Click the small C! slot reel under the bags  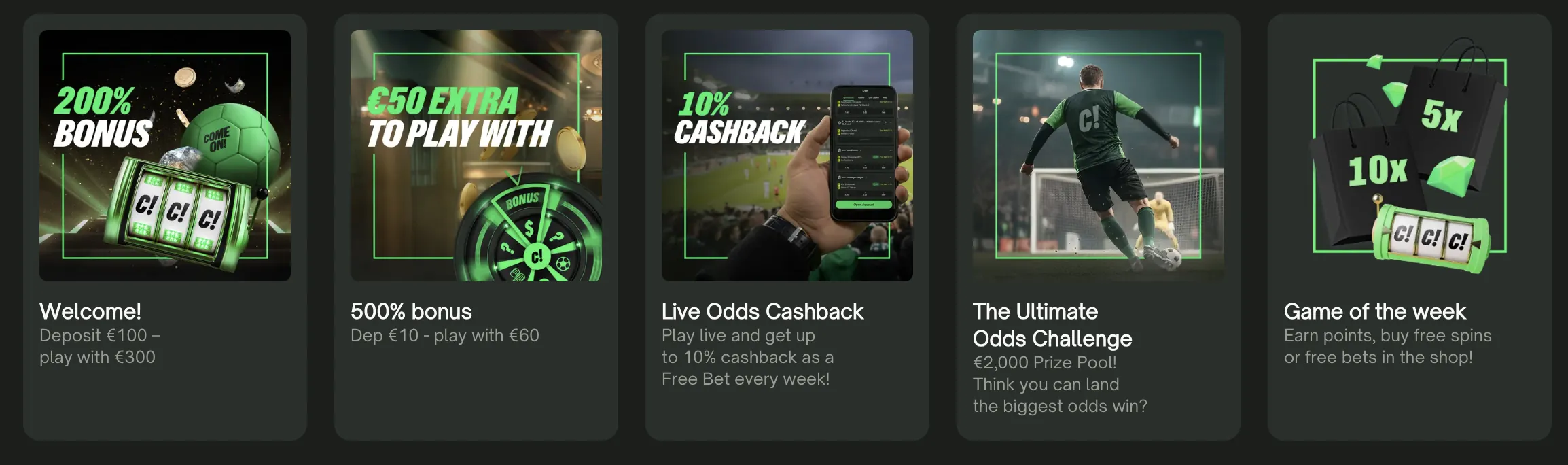click(1431, 235)
